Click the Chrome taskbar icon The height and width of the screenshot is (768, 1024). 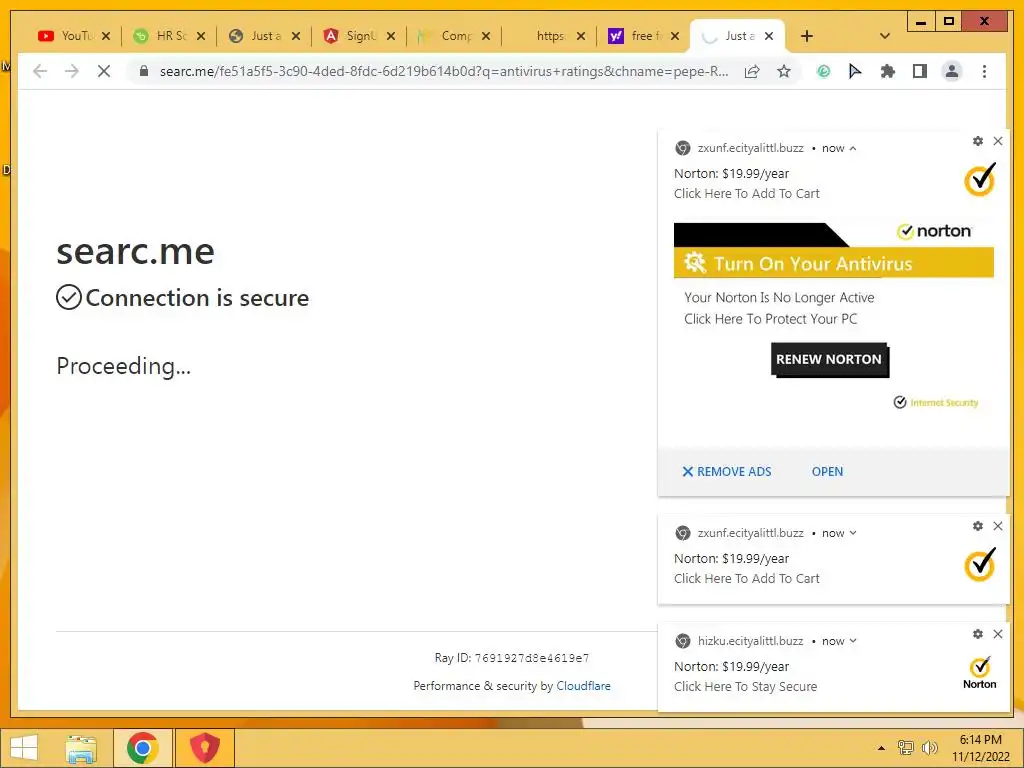click(142, 748)
